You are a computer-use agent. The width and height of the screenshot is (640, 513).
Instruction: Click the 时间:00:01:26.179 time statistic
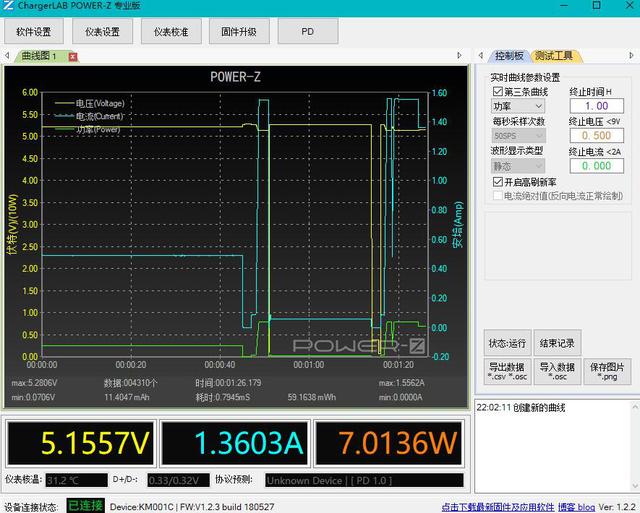coord(228,383)
